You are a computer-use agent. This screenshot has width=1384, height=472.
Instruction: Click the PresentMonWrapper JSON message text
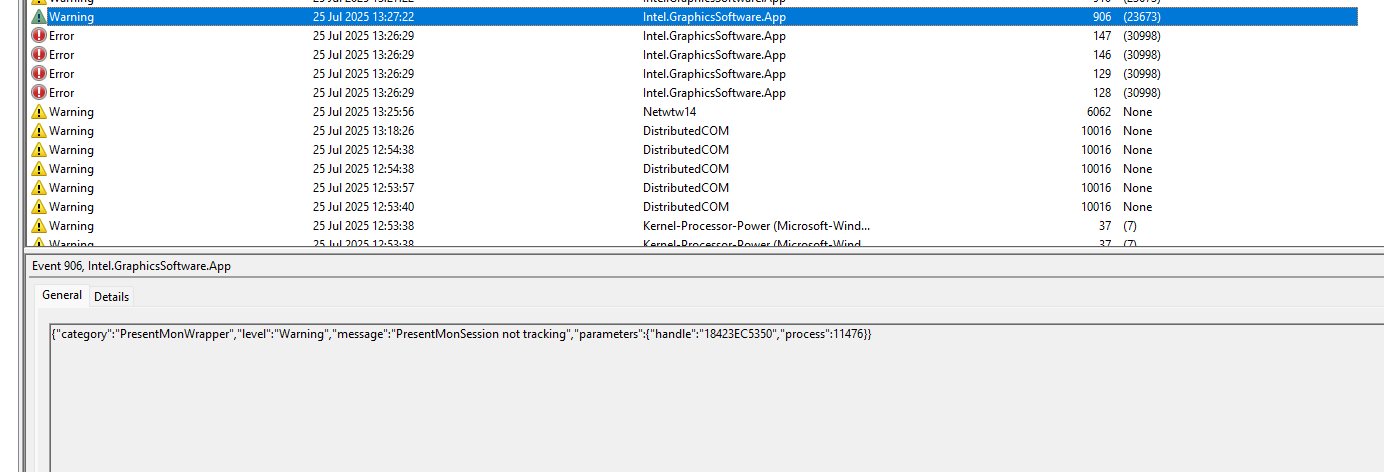(x=461, y=333)
